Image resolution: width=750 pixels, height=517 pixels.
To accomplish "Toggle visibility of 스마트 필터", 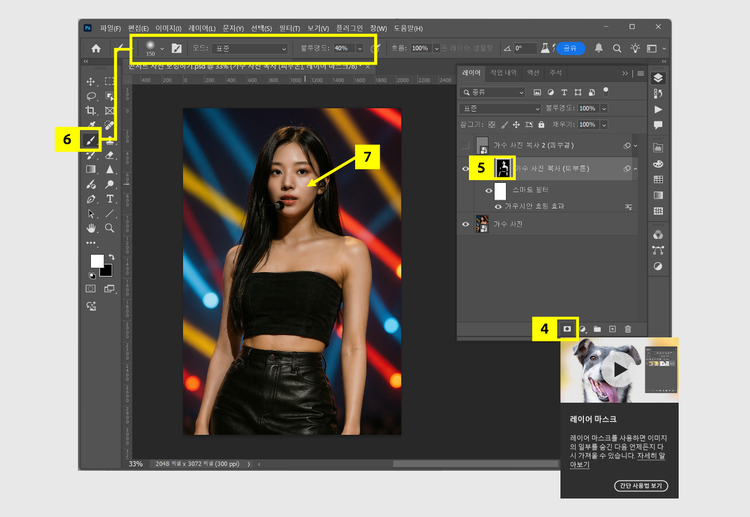I will click(x=489, y=190).
